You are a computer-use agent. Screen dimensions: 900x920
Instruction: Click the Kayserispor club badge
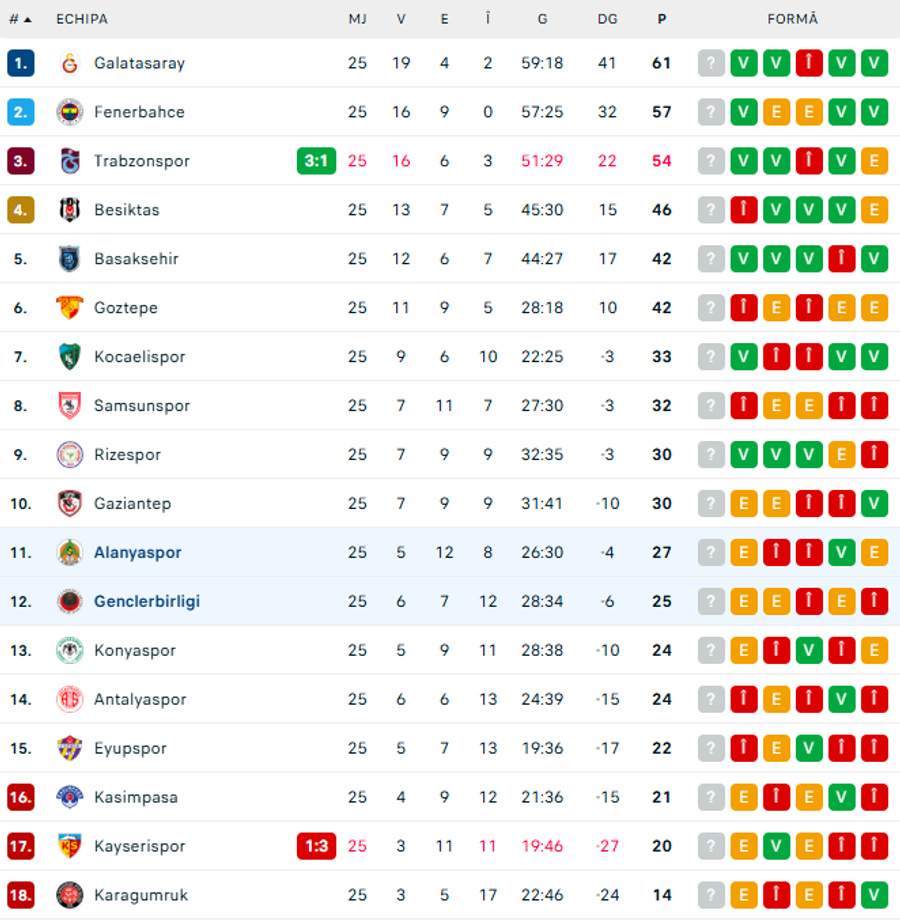pyautogui.click(x=69, y=846)
